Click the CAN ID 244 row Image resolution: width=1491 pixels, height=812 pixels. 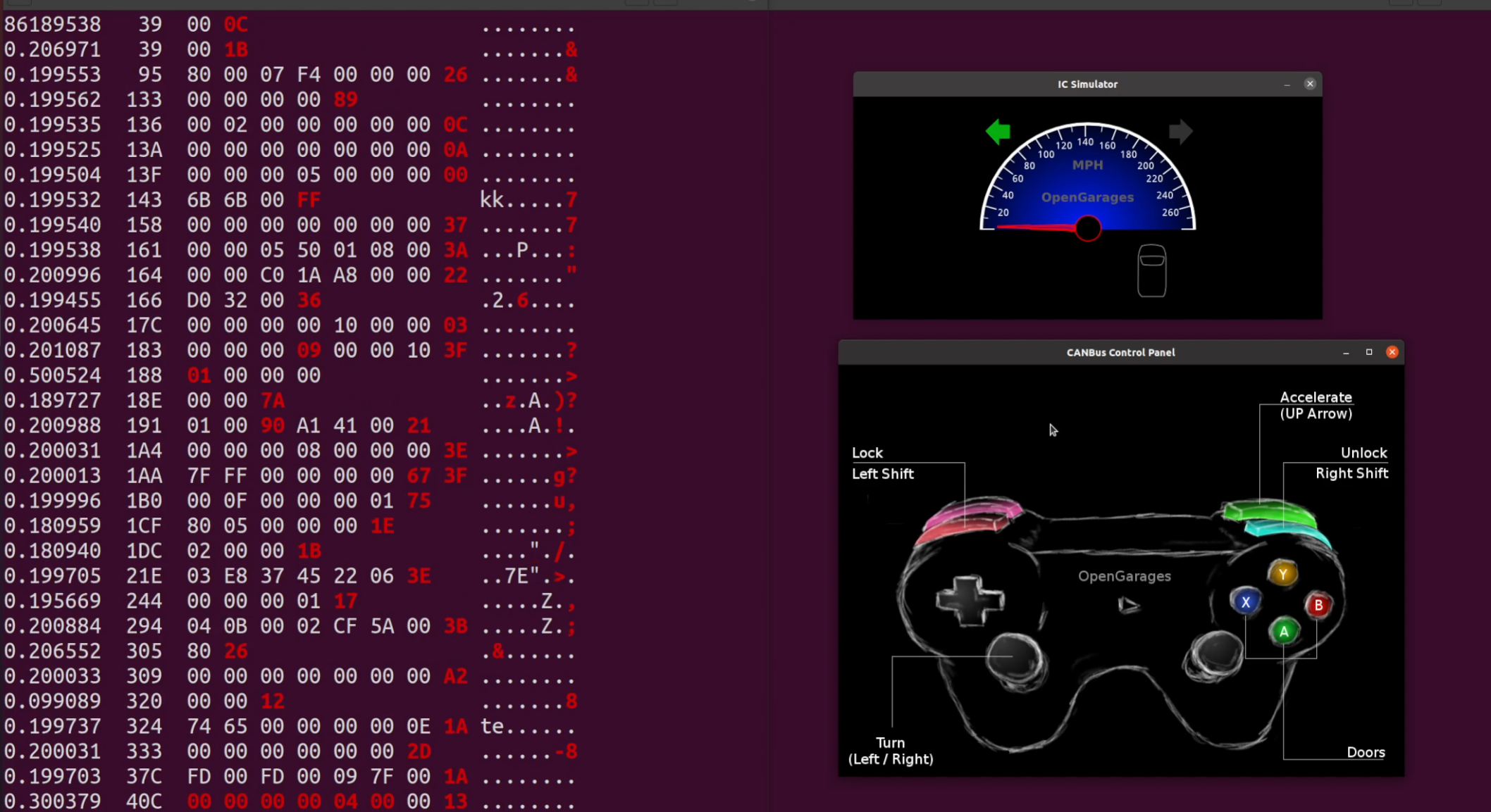click(290, 601)
